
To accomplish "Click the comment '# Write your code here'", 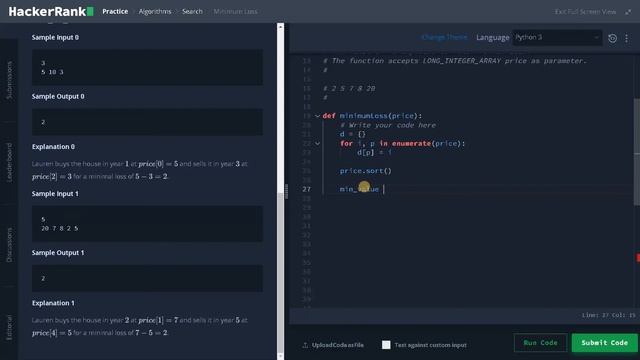I will tap(388, 125).
